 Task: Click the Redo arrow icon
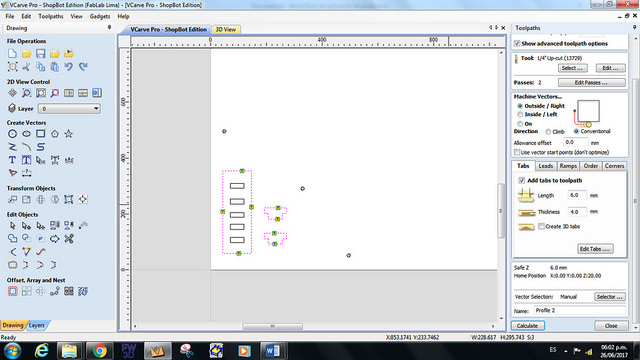83,67
